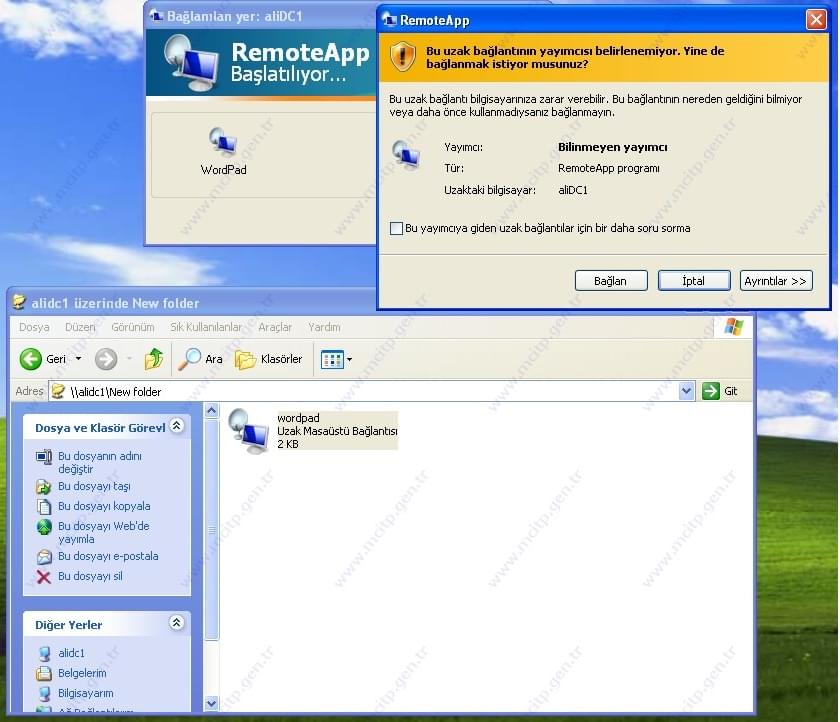Select the WordPad icon in Bağlanılan yer window
This screenshot has width=840, height=722.
[x=223, y=152]
